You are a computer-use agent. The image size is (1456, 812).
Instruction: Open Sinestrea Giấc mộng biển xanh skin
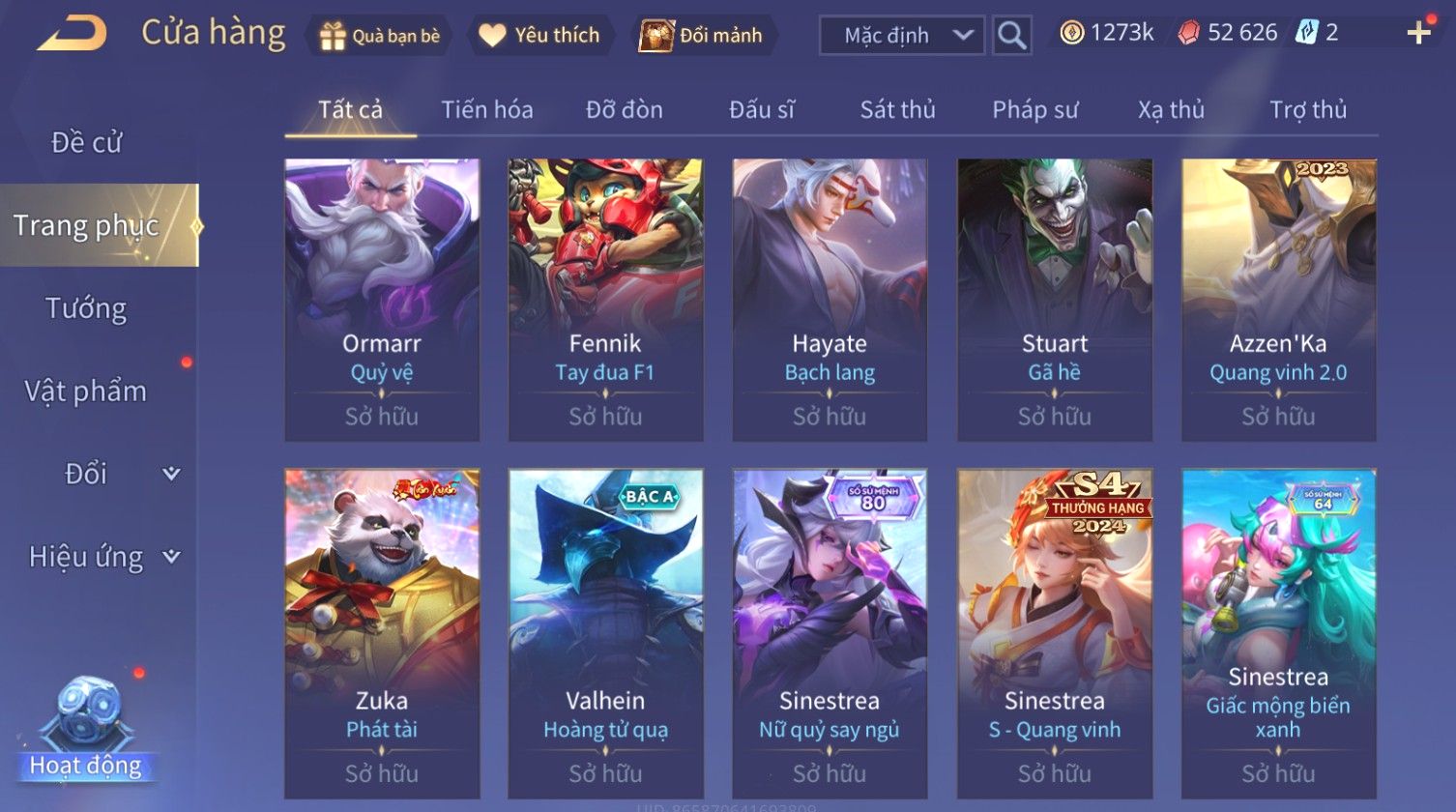(x=1278, y=633)
